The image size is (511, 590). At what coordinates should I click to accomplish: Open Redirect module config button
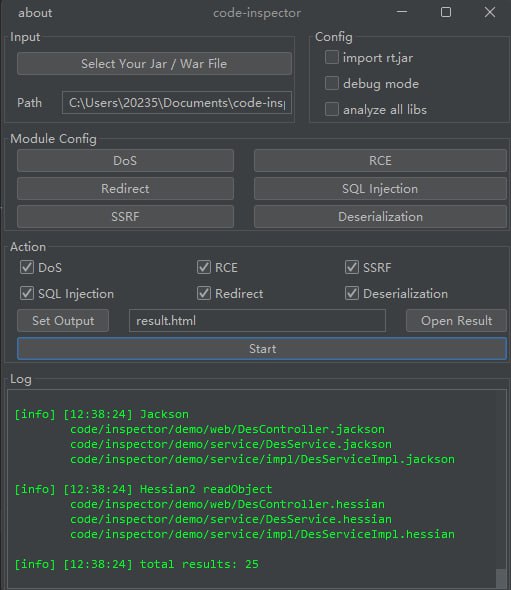125,189
